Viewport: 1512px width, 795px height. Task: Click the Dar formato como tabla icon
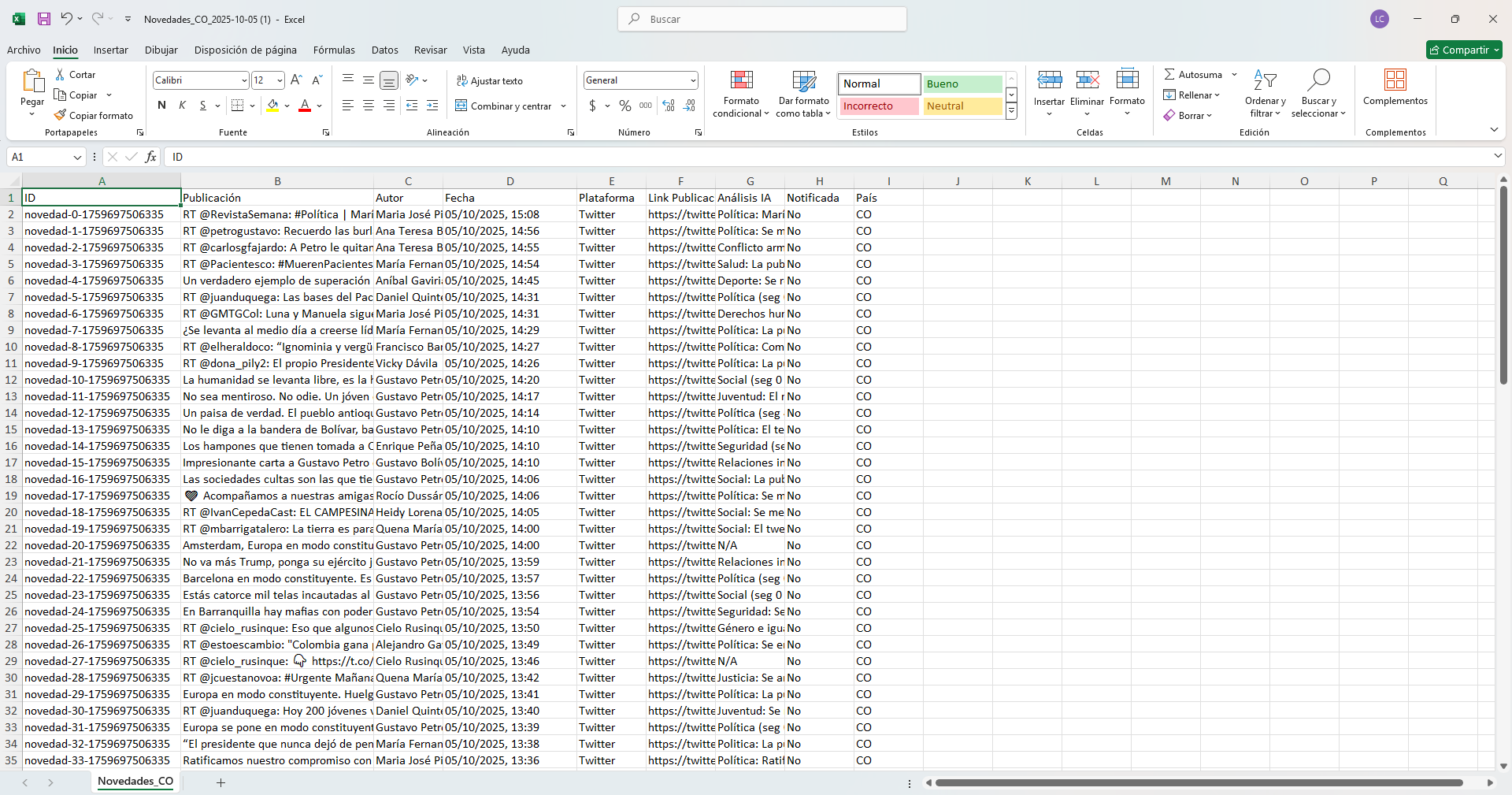(803, 80)
